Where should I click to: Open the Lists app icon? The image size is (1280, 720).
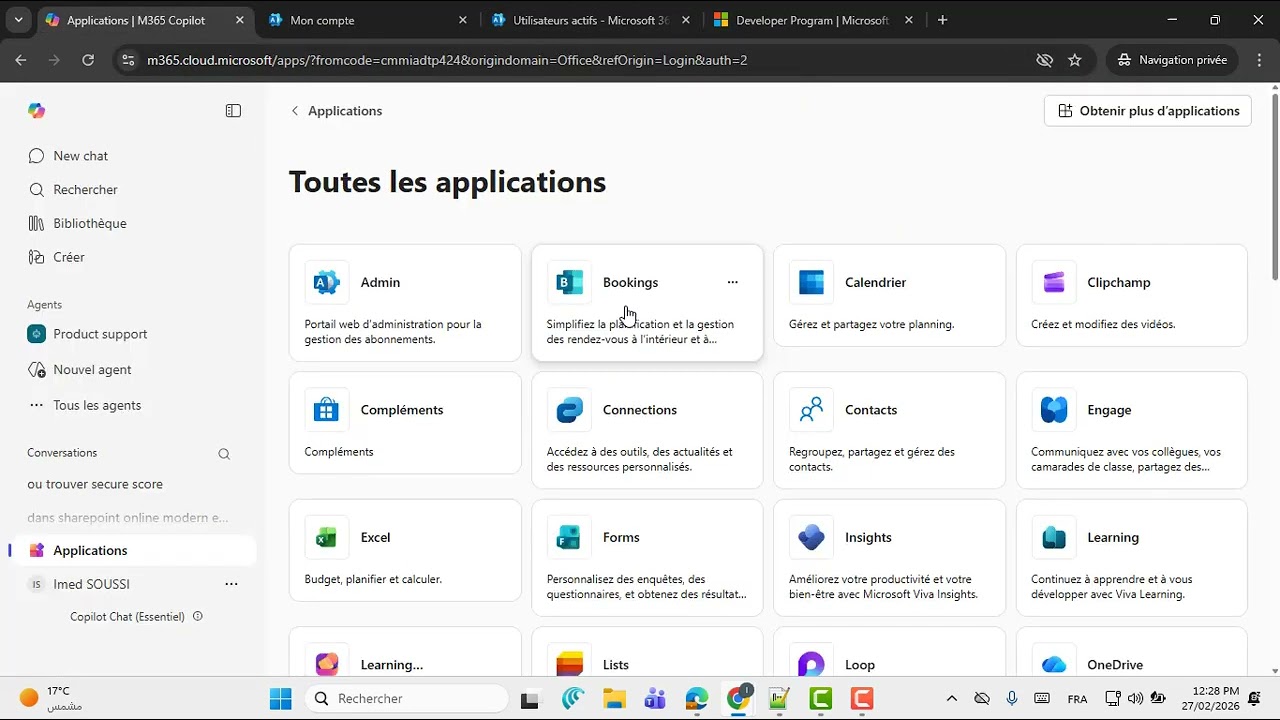(569, 661)
